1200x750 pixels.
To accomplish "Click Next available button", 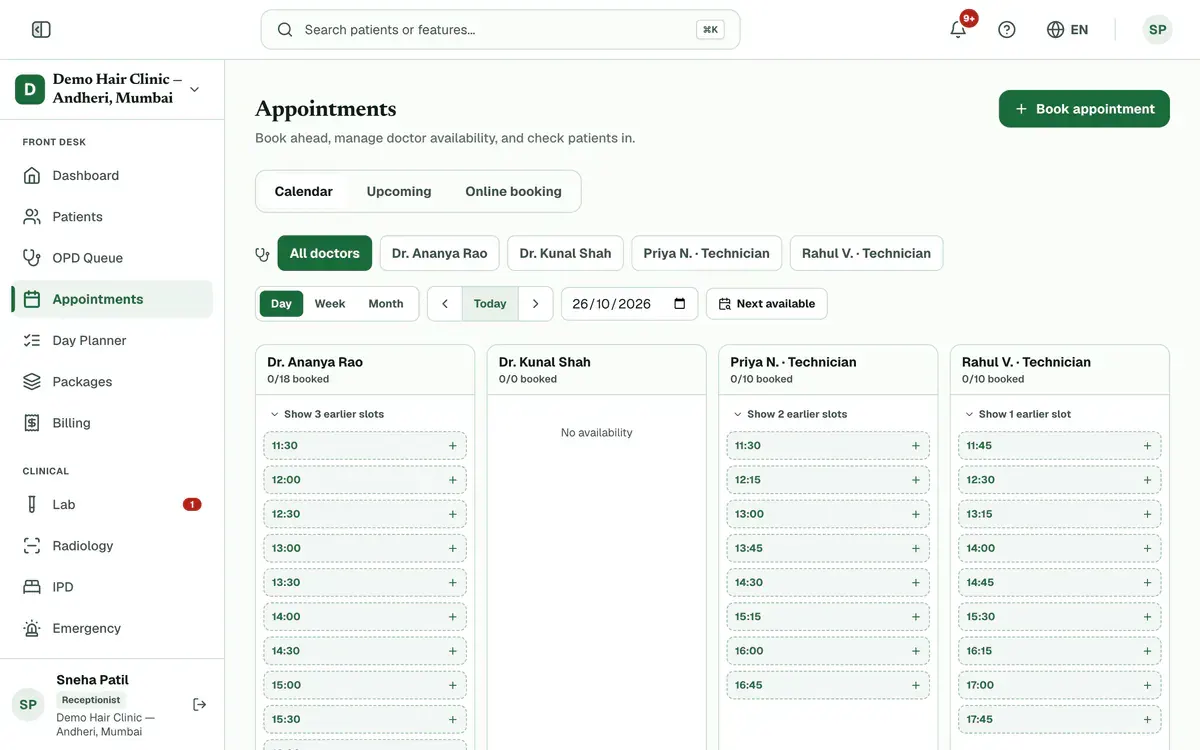I will tap(767, 304).
